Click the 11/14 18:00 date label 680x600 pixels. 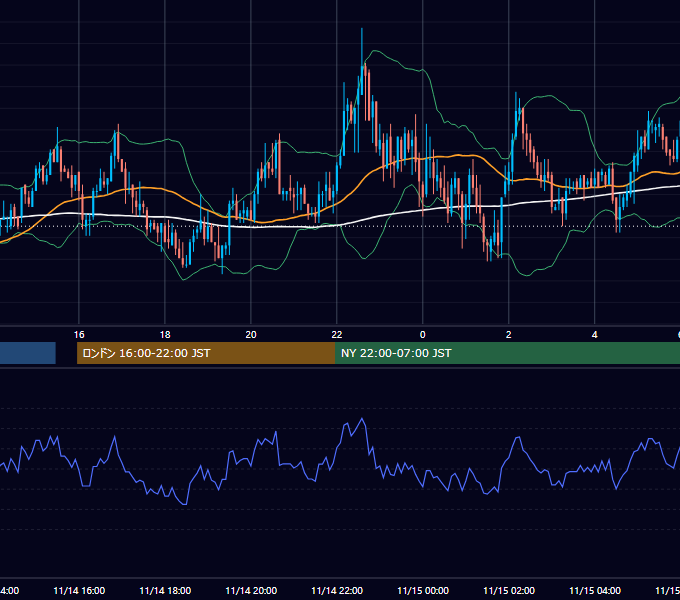pos(165,590)
